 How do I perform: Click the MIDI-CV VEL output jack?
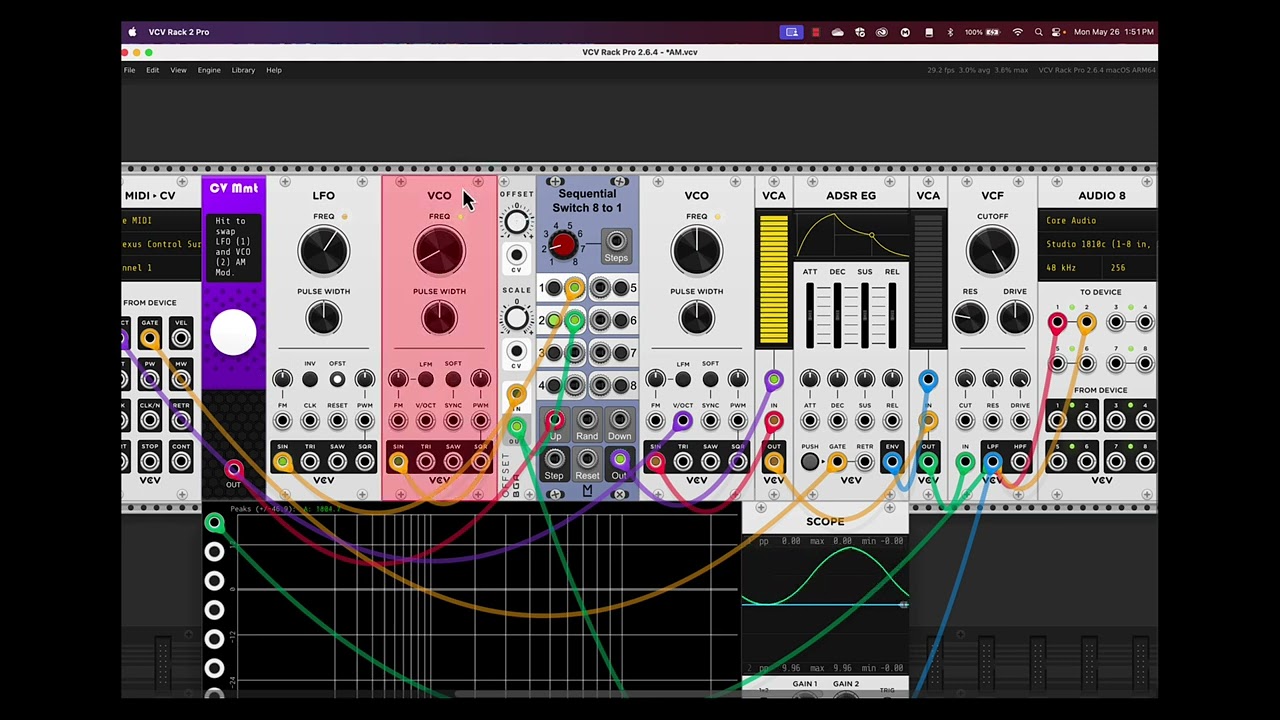[x=180, y=339]
